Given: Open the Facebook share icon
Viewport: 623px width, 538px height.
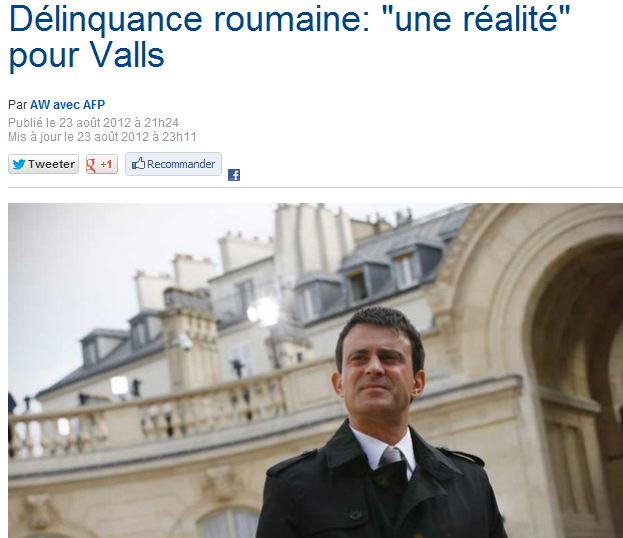Looking at the screenshot, I should pos(234,175).
